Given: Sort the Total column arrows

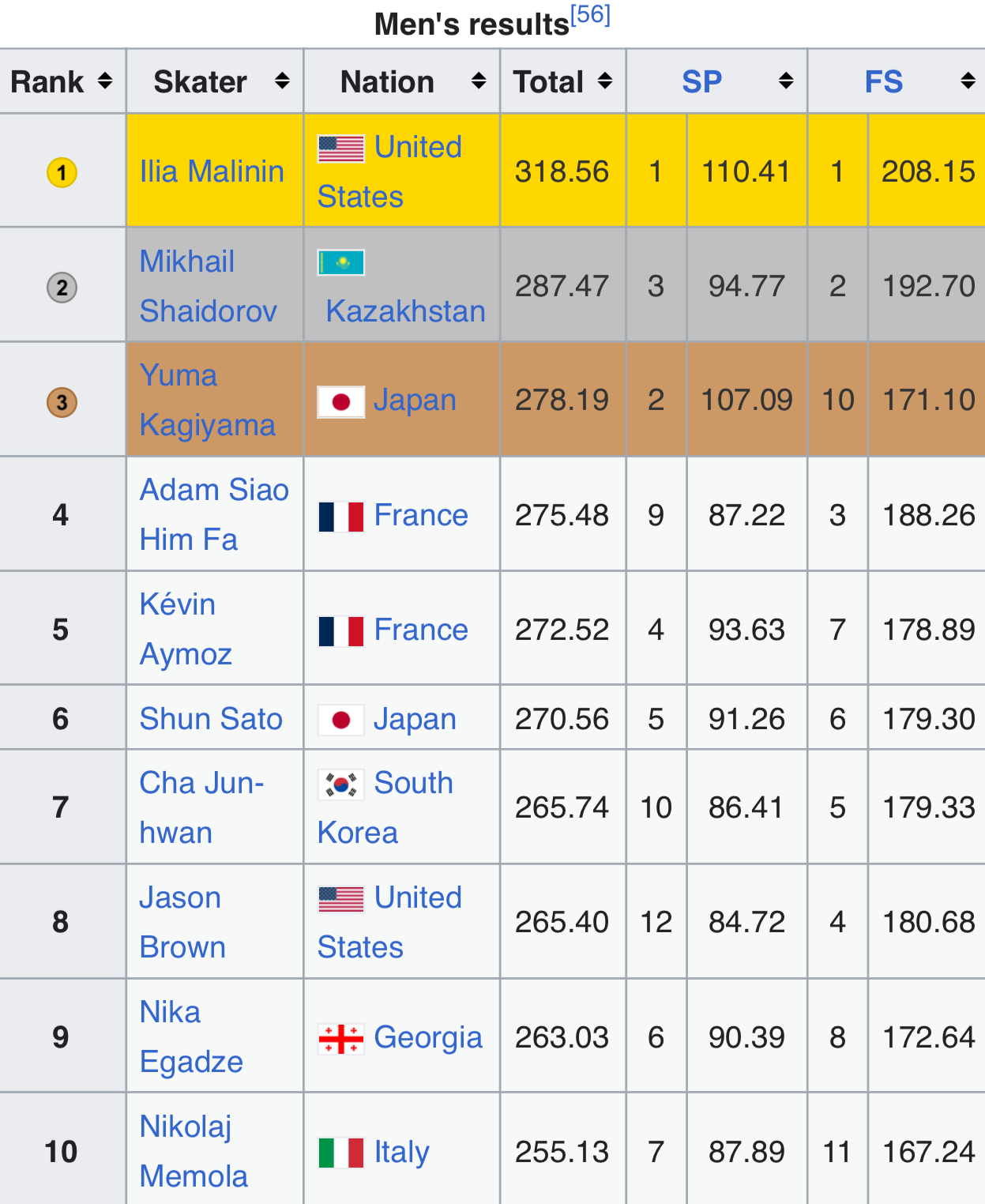Looking at the screenshot, I should coord(605,81).
